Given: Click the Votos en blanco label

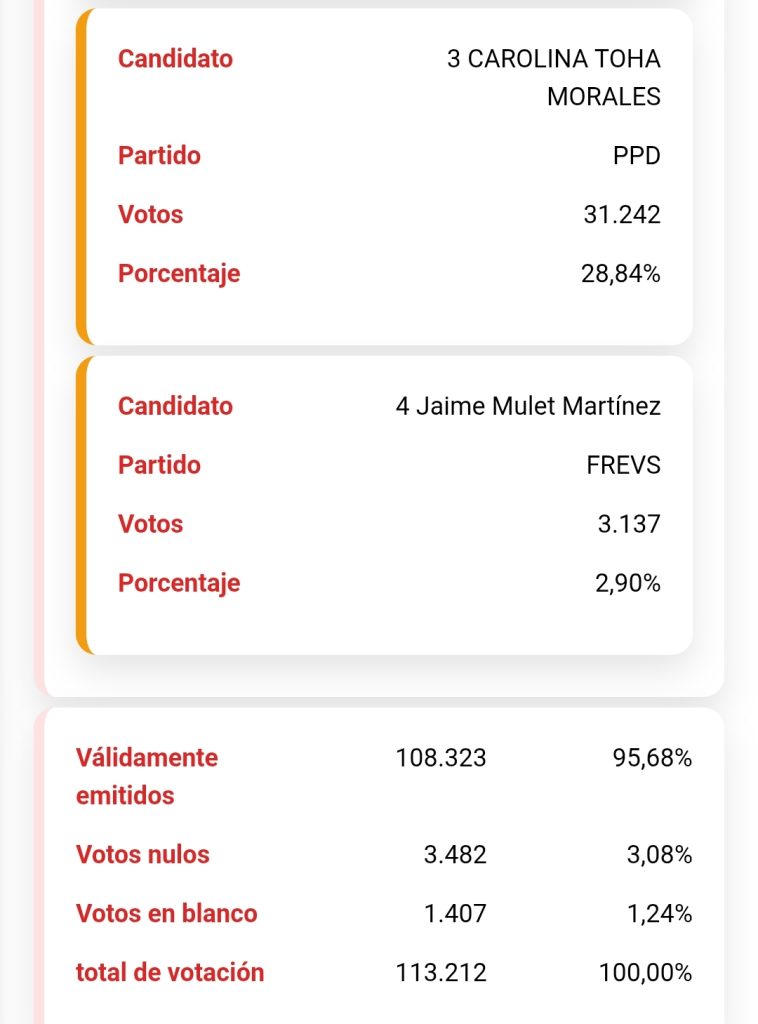Looking at the screenshot, I should [166, 914].
